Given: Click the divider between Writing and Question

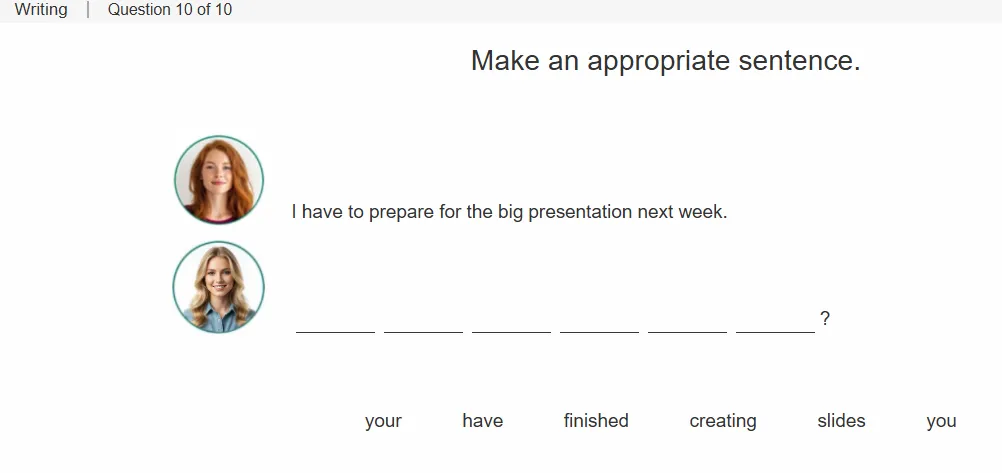Looking at the screenshot, I should (88, 10).
